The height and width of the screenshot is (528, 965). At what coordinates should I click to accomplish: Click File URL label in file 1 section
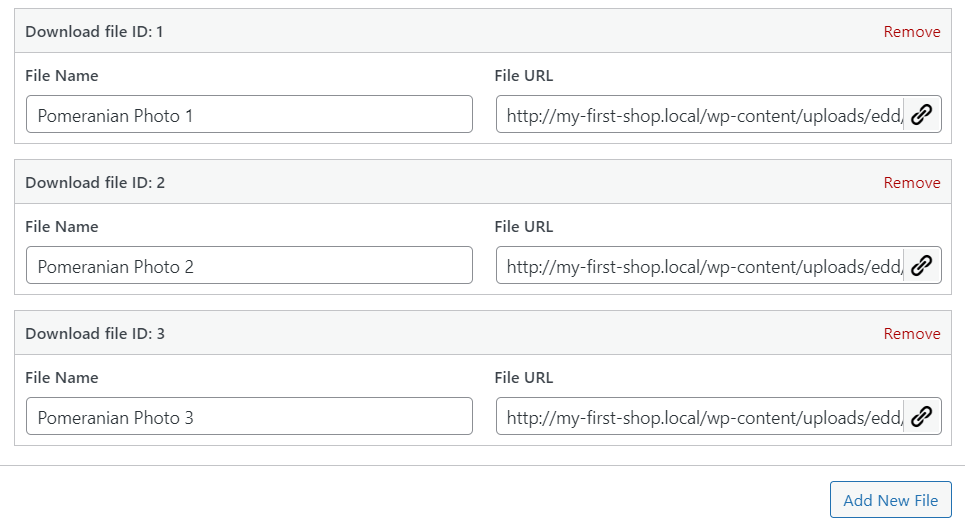tap(524, 76)
